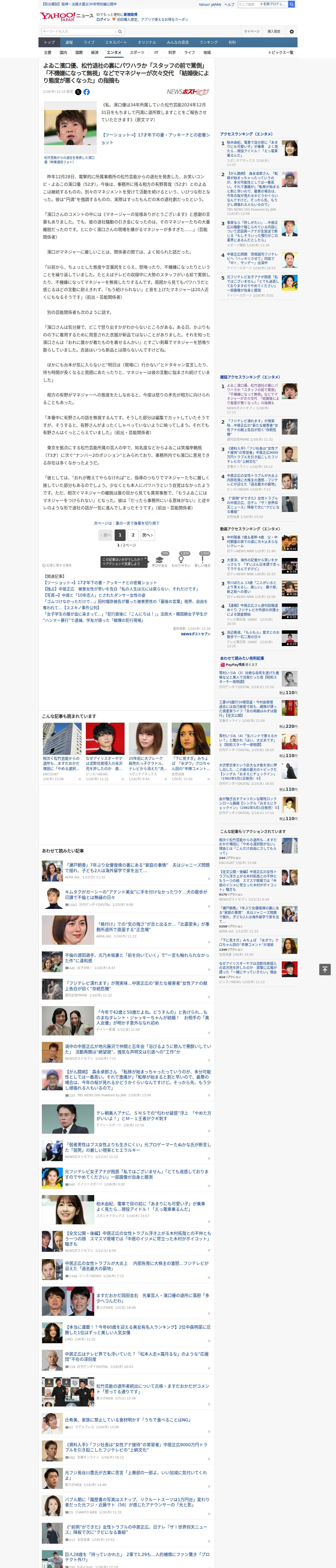Open recommended card 20年前に大ブレーク
Image resolution: width=336 pixels, height=1568 pixels.
148,763
